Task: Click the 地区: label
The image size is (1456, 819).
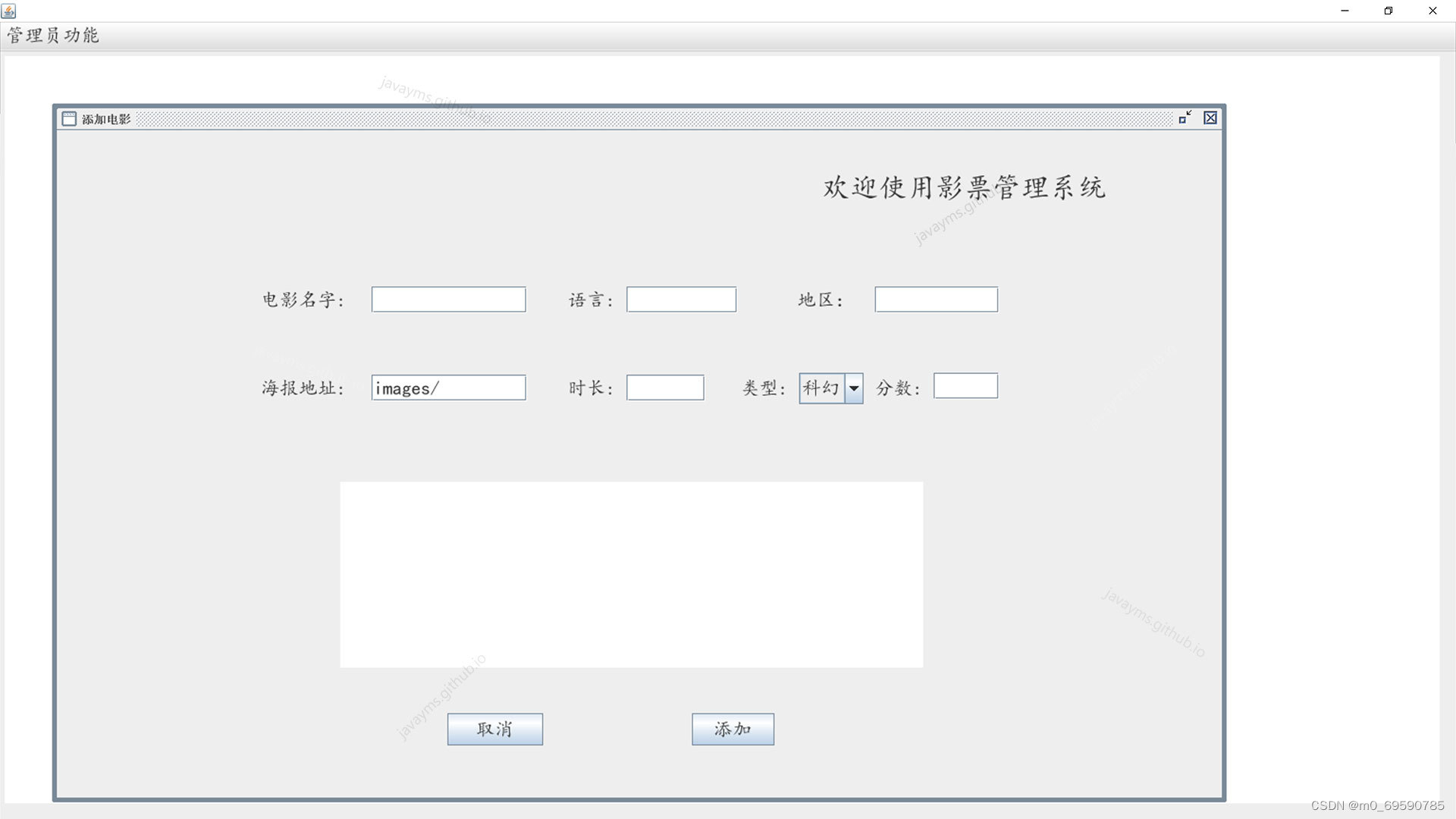Action: (x=821, y=300)
